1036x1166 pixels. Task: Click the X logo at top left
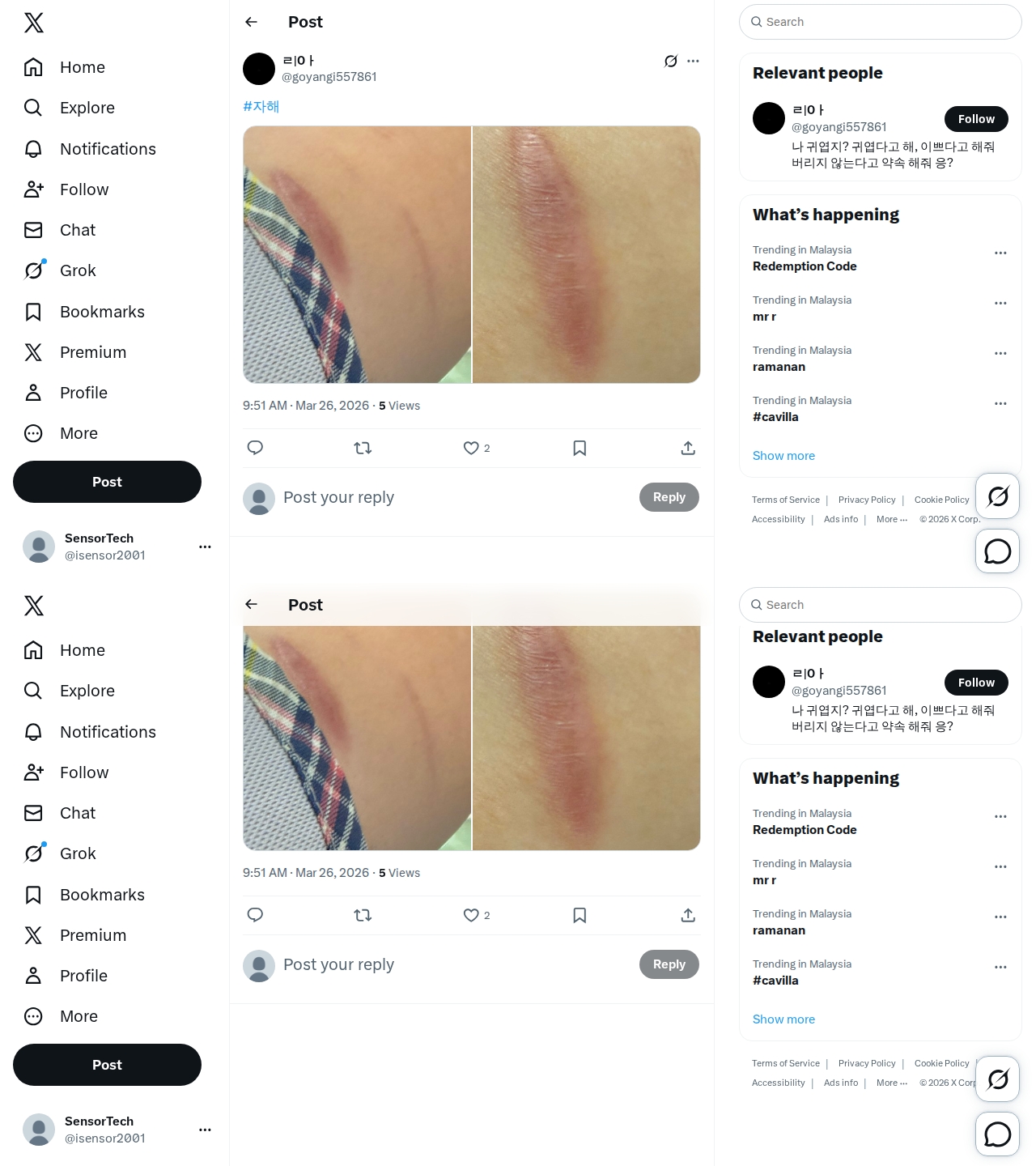pyautogui.click(x=34, y=23)
